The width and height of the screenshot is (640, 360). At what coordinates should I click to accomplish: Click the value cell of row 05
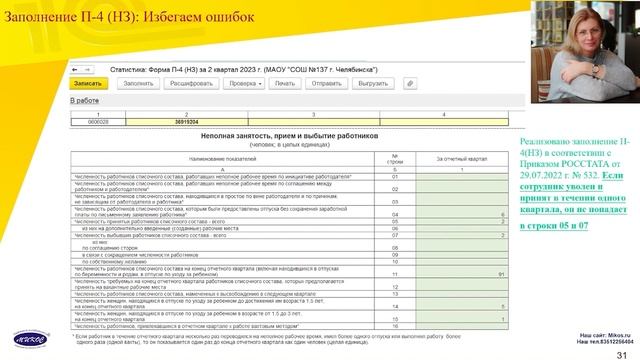point(462,222)
